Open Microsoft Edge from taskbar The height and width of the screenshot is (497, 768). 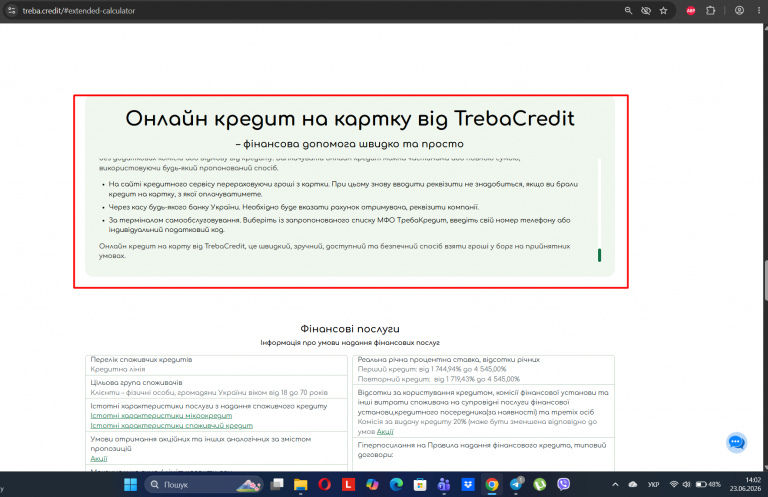pos(396,484)
